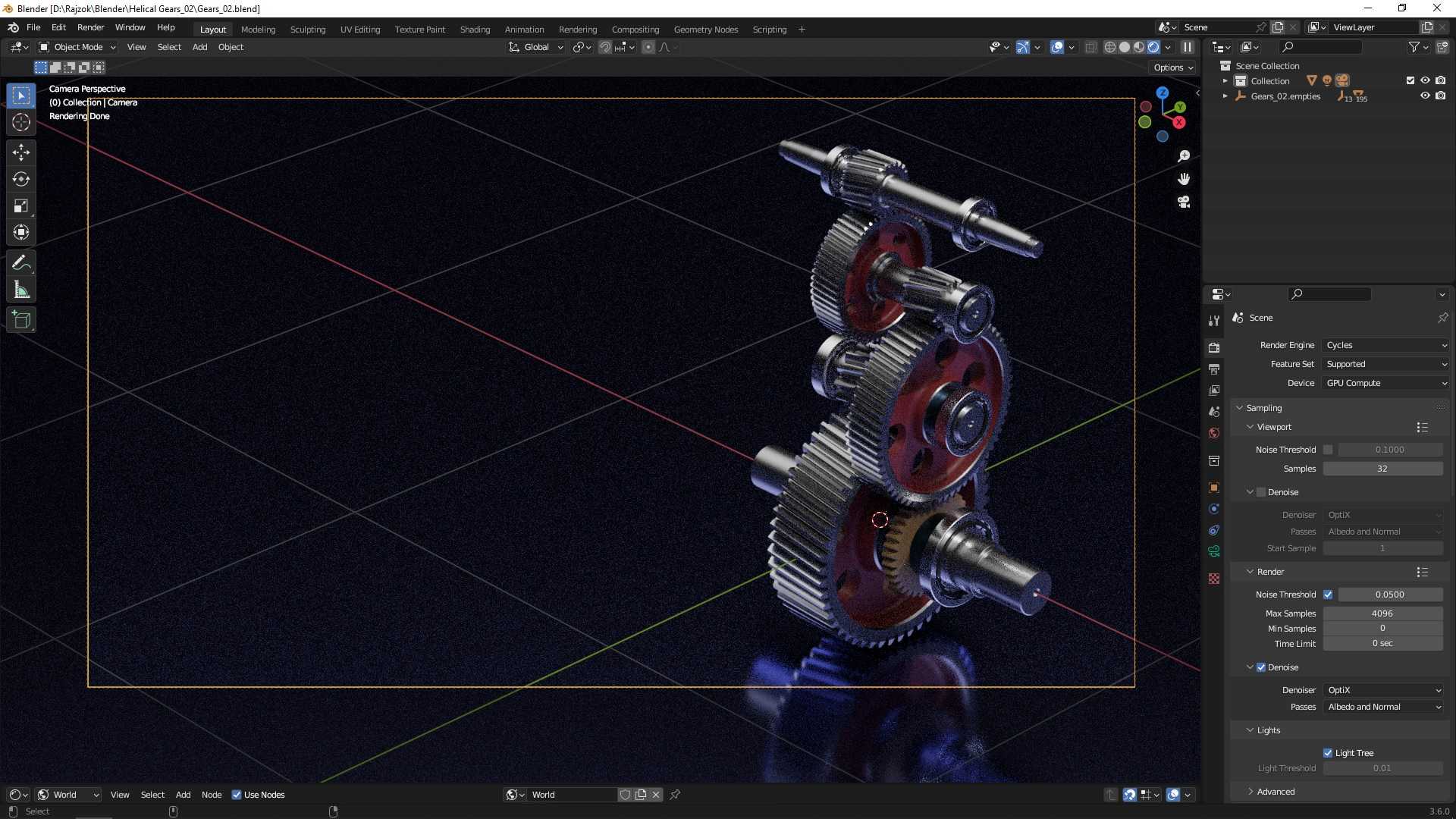The height and width of the screenshot is (819, 1456).
Task: Open Render Denoiser OptiX dropdown
Action: tap(1383, 690)
